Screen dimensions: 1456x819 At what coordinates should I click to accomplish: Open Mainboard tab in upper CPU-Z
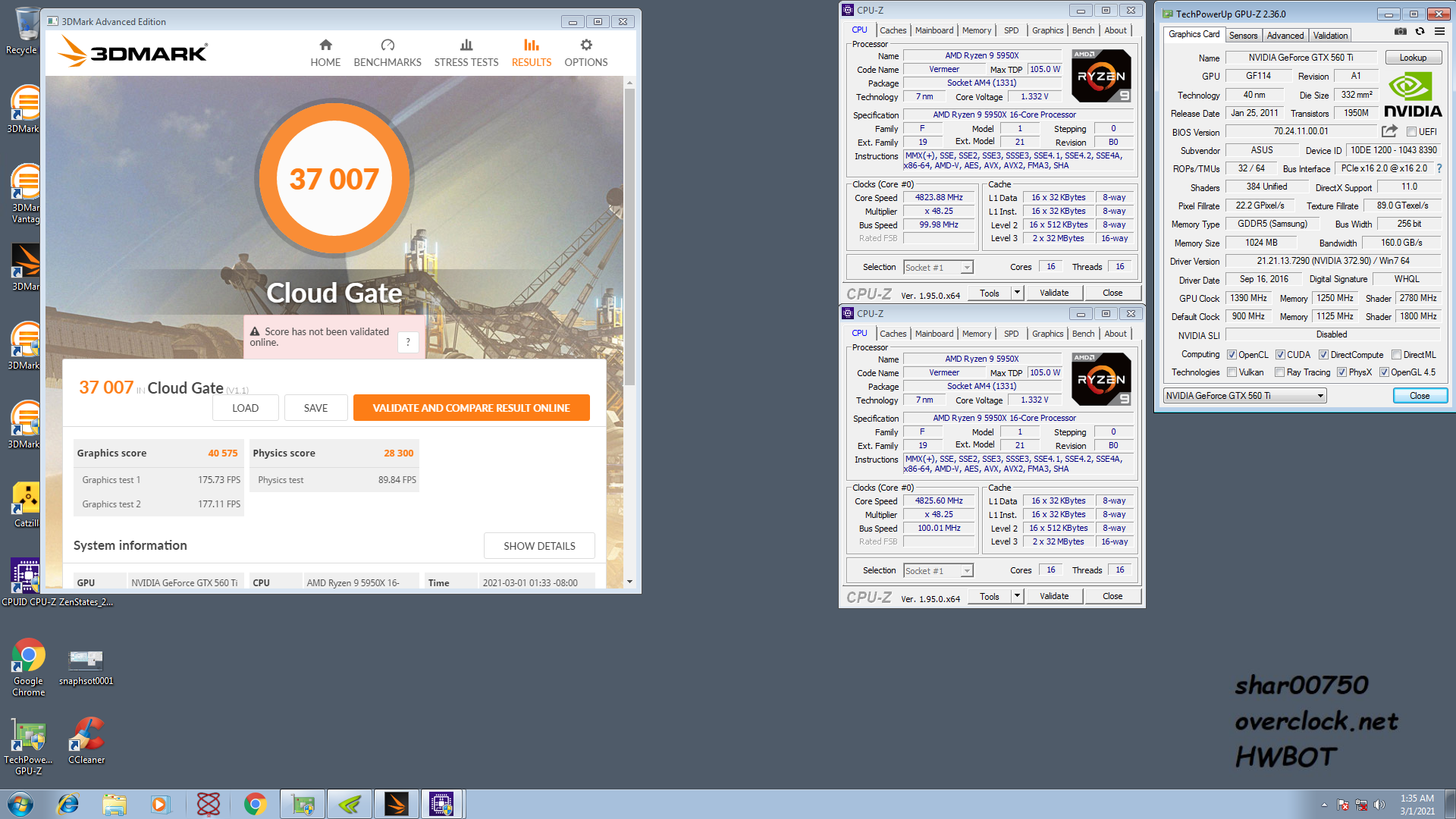click(934, 30)
